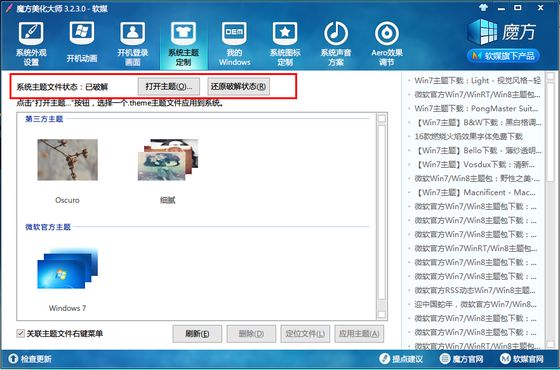This screenshot has height=370, width=560.
Task: Open 野性之美 theme pack article
Action: 478,178
